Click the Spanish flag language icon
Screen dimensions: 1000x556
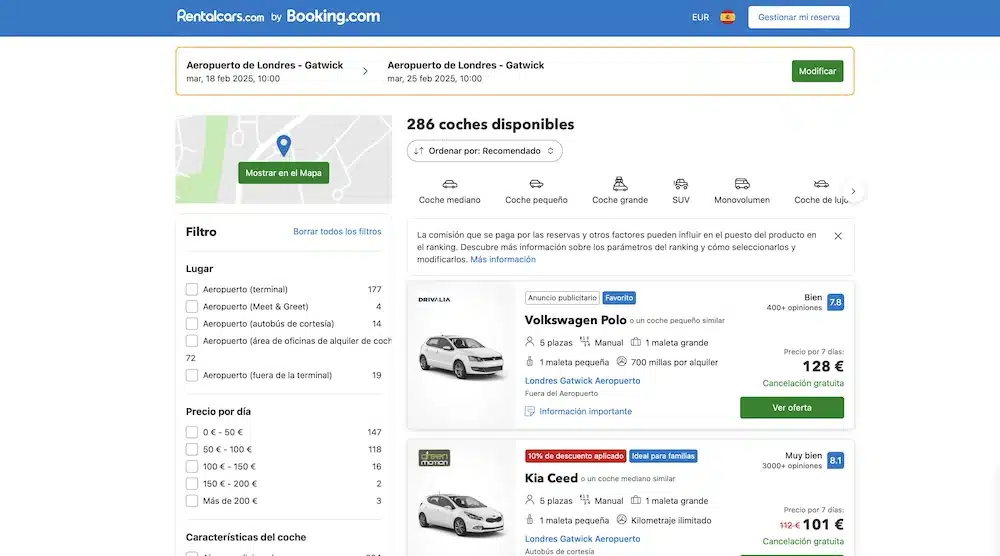[727, 17]
